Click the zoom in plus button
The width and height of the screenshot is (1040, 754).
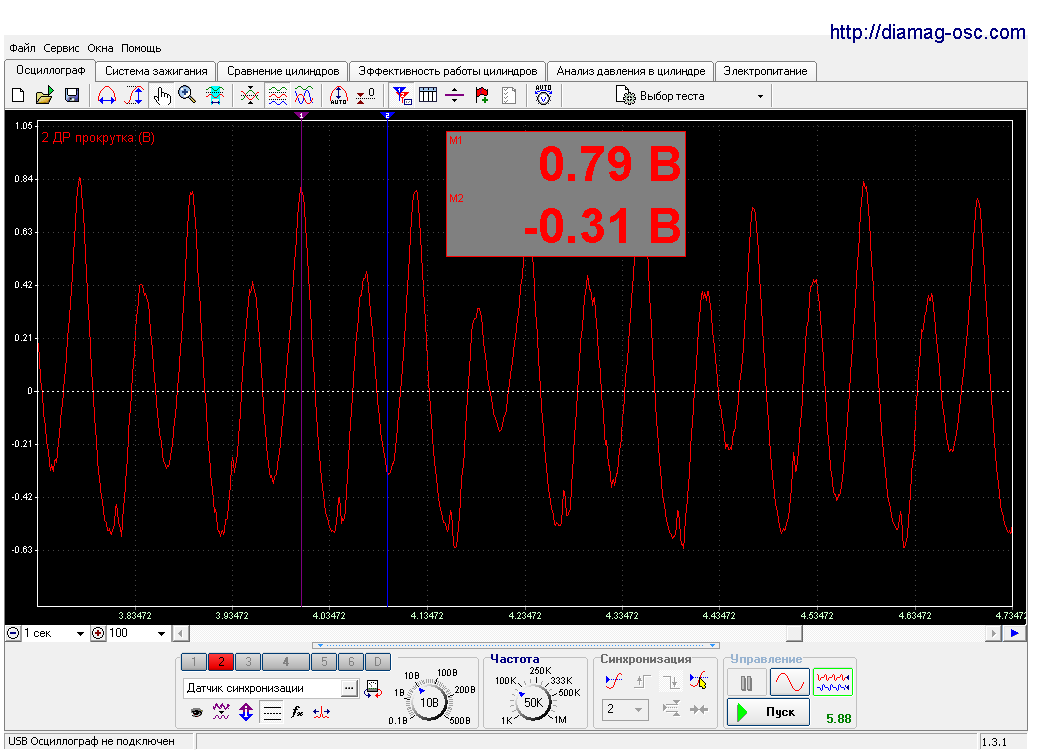98,633
